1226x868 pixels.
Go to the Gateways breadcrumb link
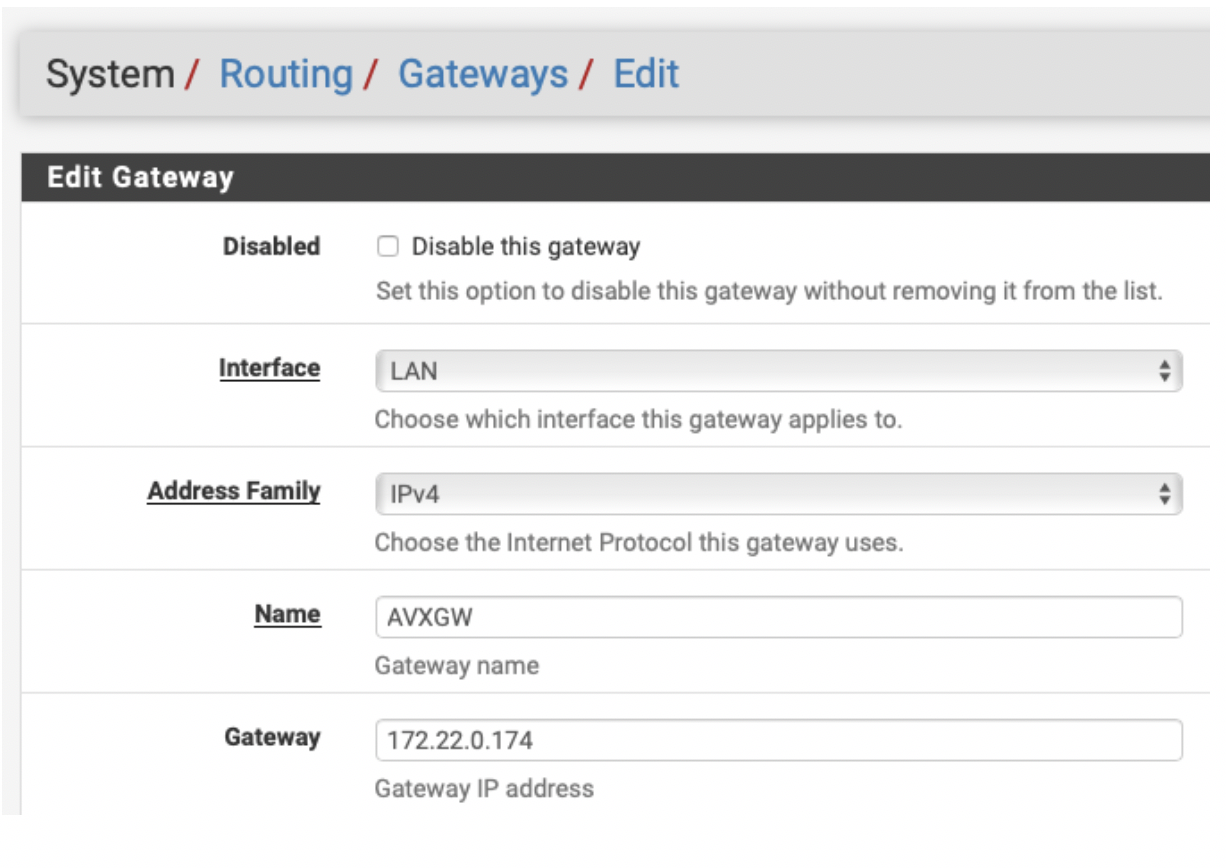[x=483, y=74]
